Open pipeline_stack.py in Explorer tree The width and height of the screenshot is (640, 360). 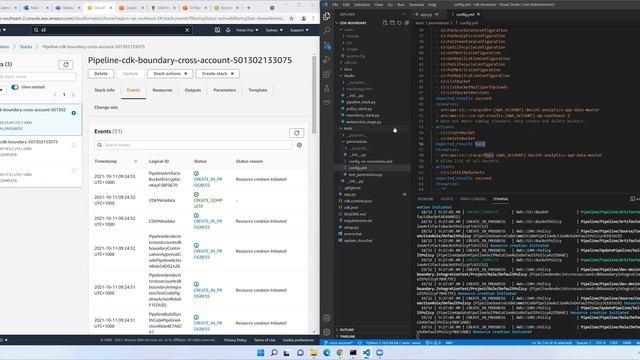pyautogui.click(x=361, y=102)
